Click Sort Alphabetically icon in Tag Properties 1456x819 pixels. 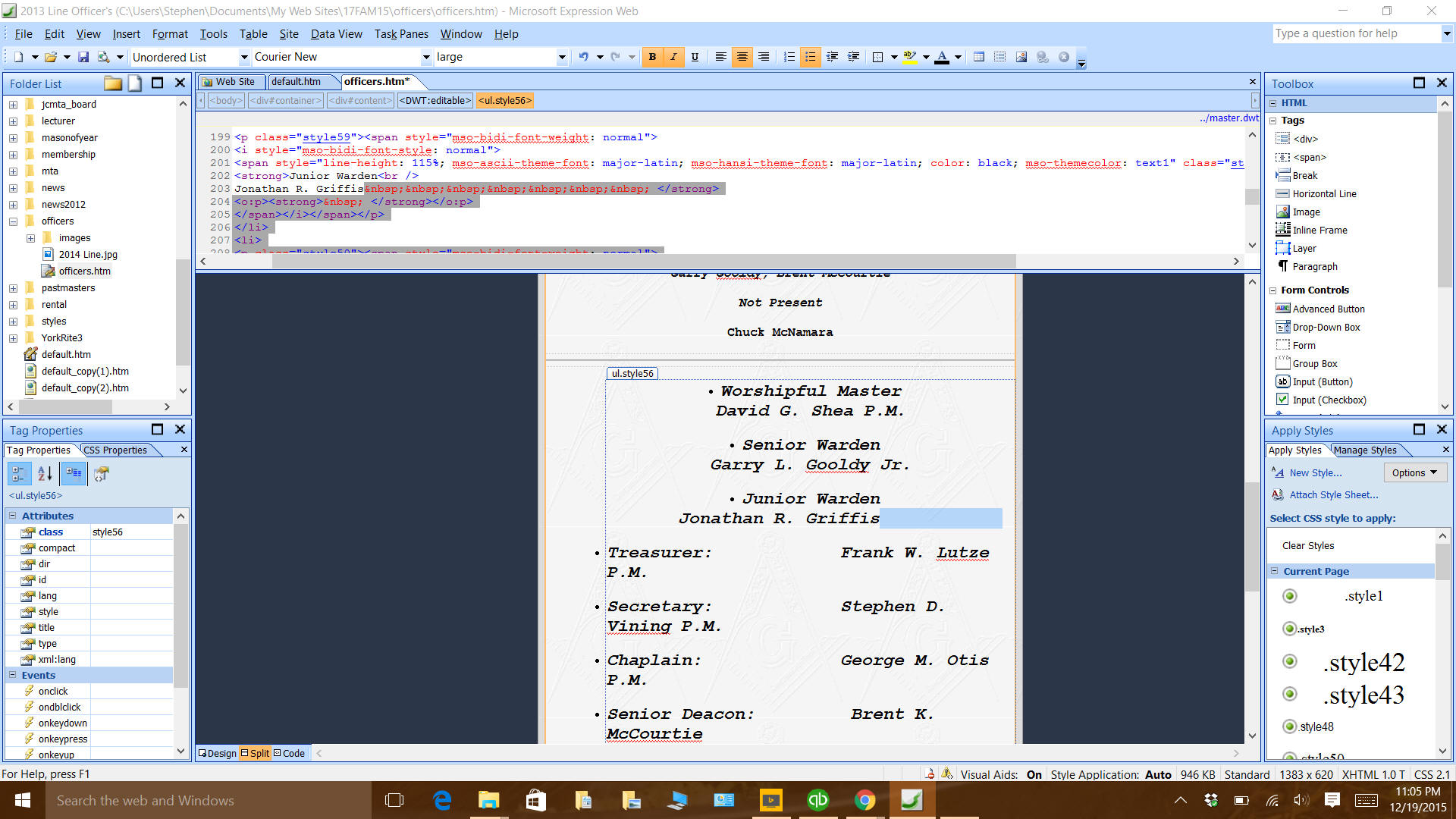coord(45,474)
